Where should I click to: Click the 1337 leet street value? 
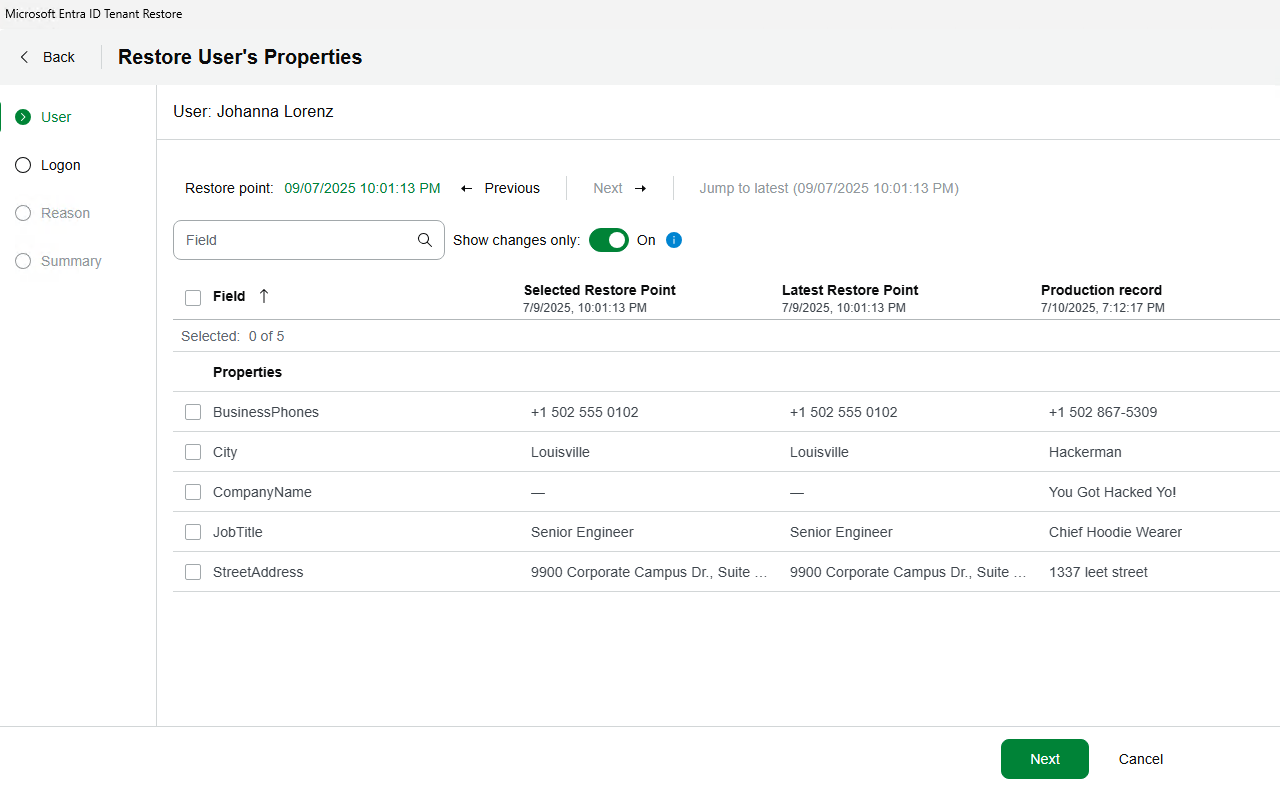pyautogui.click(x=1098, y=572)
